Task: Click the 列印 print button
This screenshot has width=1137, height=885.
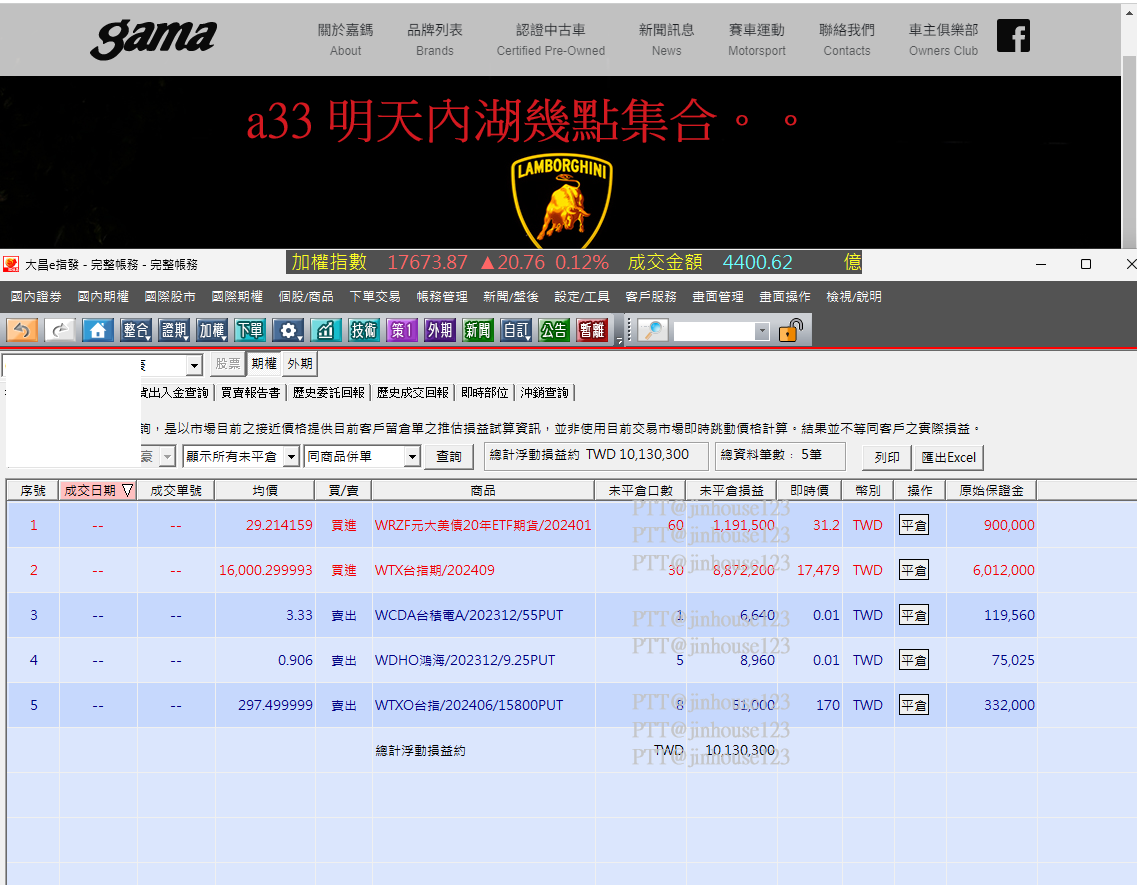Action: click(887, 457)
